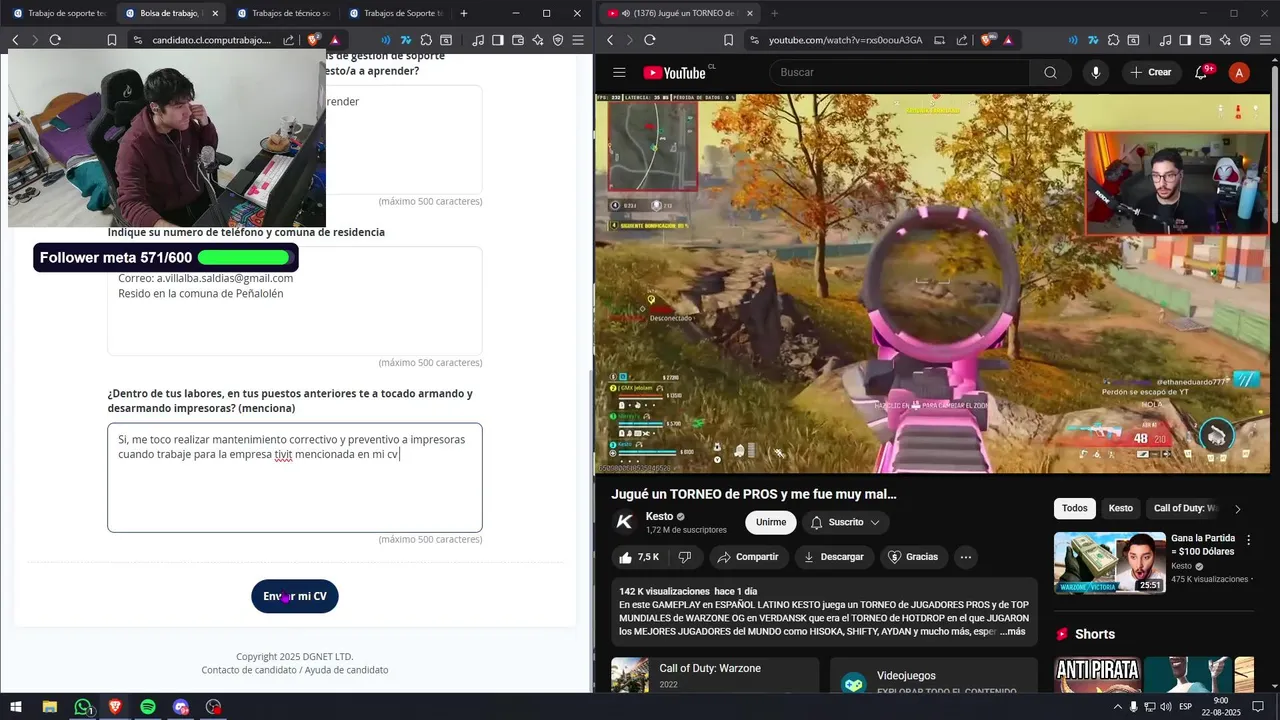1280x720 pixels.
Task: Open YouTube account avatar menu
Action: (1239, 72)
